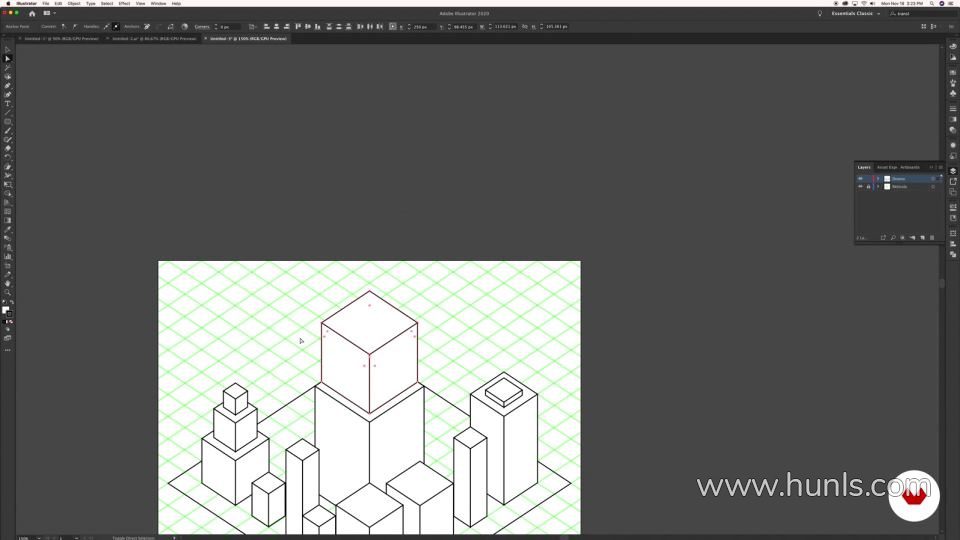Select the Selection tool (black arrow)

pyautogui.click(x=7, y=50)
